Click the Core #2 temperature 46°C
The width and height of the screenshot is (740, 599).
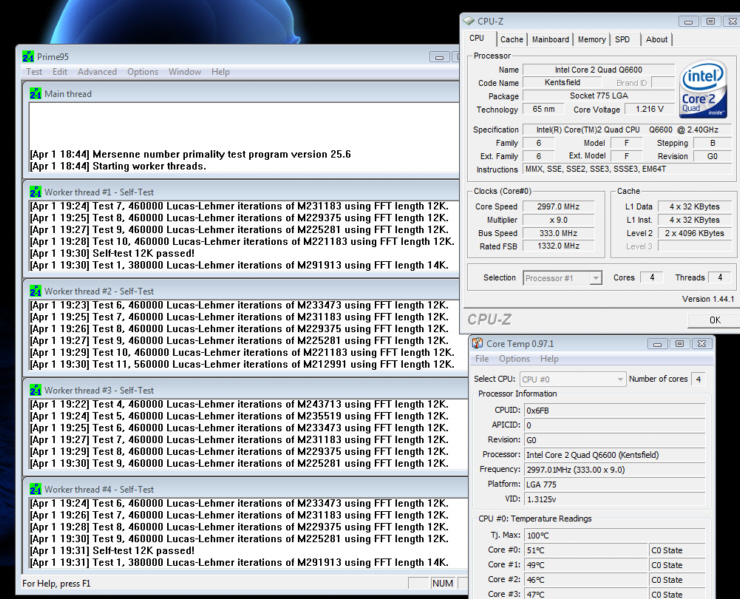pos(586,580)
